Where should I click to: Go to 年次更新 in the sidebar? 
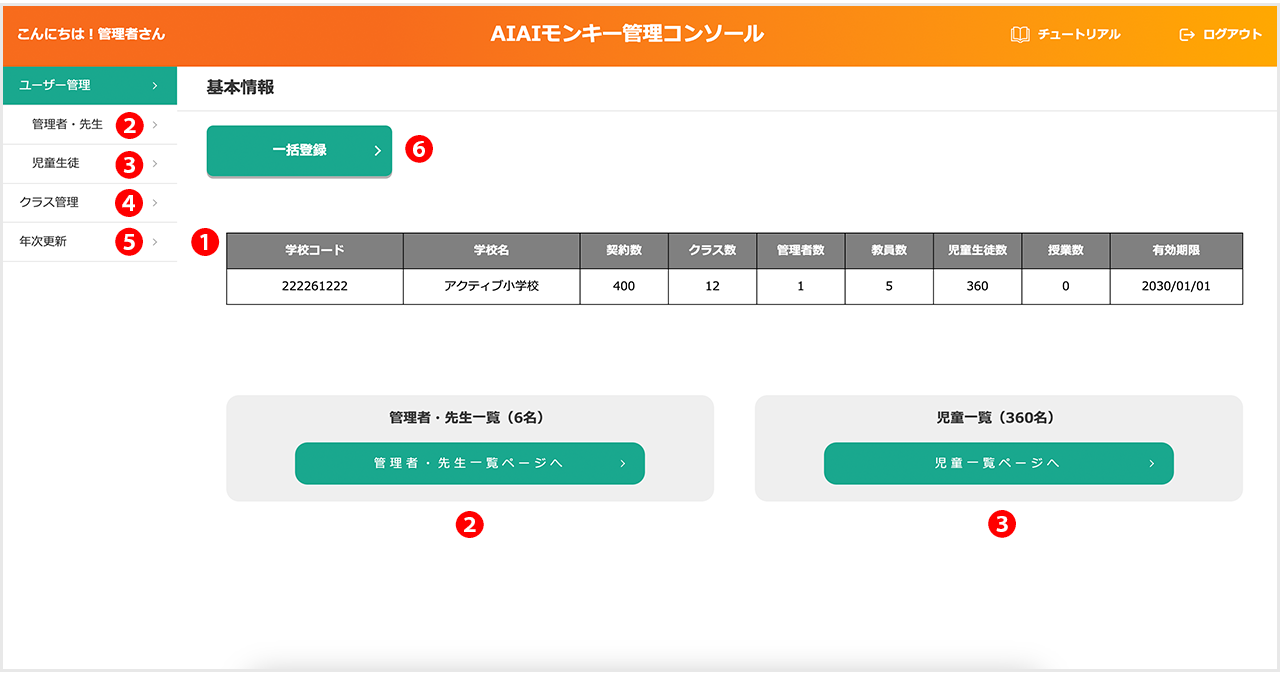43,241
